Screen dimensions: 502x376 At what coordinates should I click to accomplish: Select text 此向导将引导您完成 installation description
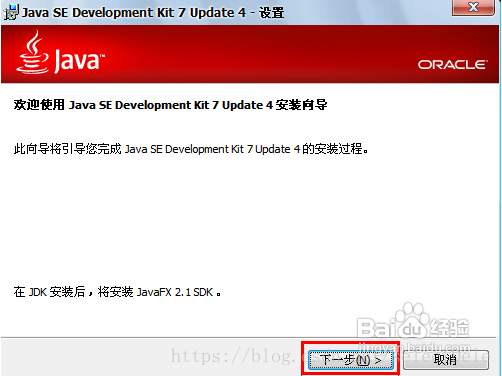click(191, 149)
